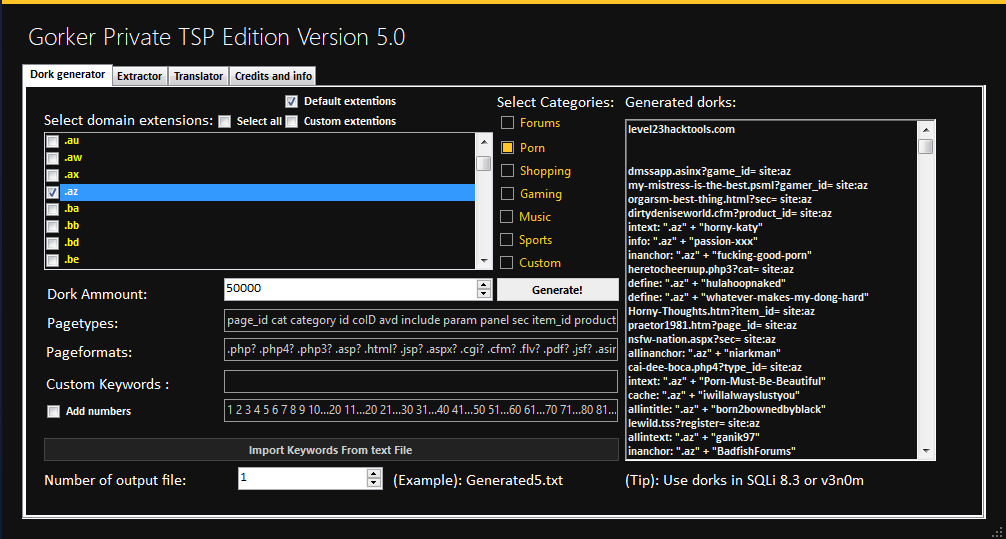Screen dimensions: 1006x539
Task: Click the Custom Keywords input field
Action: (x=421, y=381)
